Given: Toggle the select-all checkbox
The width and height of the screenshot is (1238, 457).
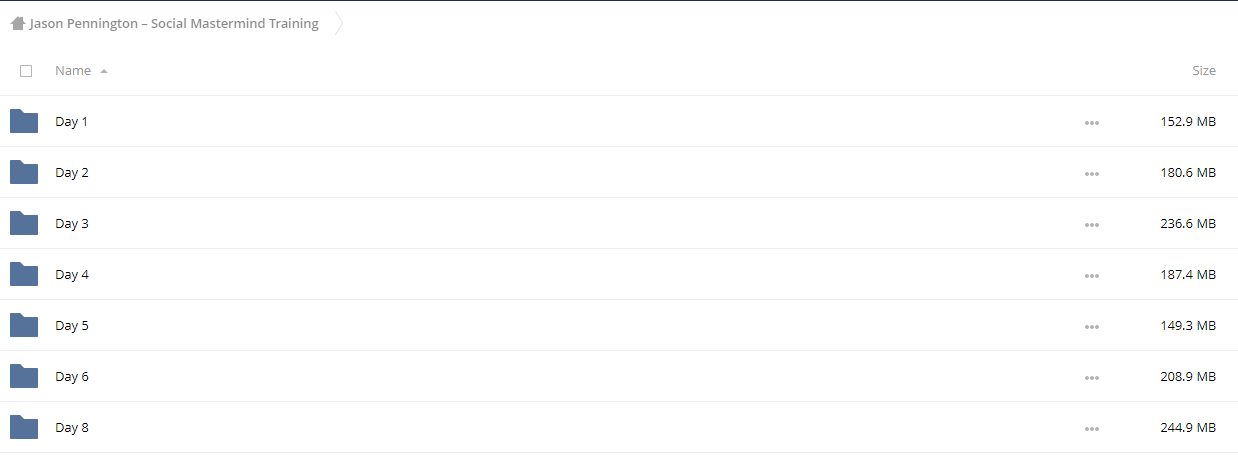Looking at the screenshot, I should coord(26,71).
